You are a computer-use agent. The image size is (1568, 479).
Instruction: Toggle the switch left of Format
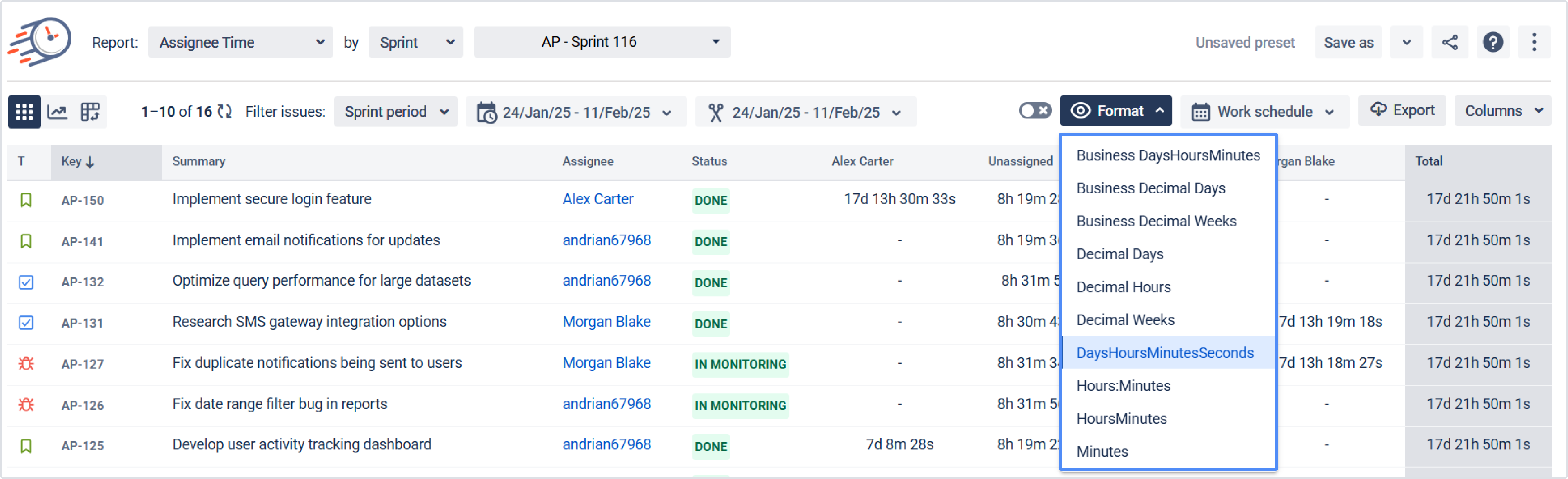[1035, 111]
